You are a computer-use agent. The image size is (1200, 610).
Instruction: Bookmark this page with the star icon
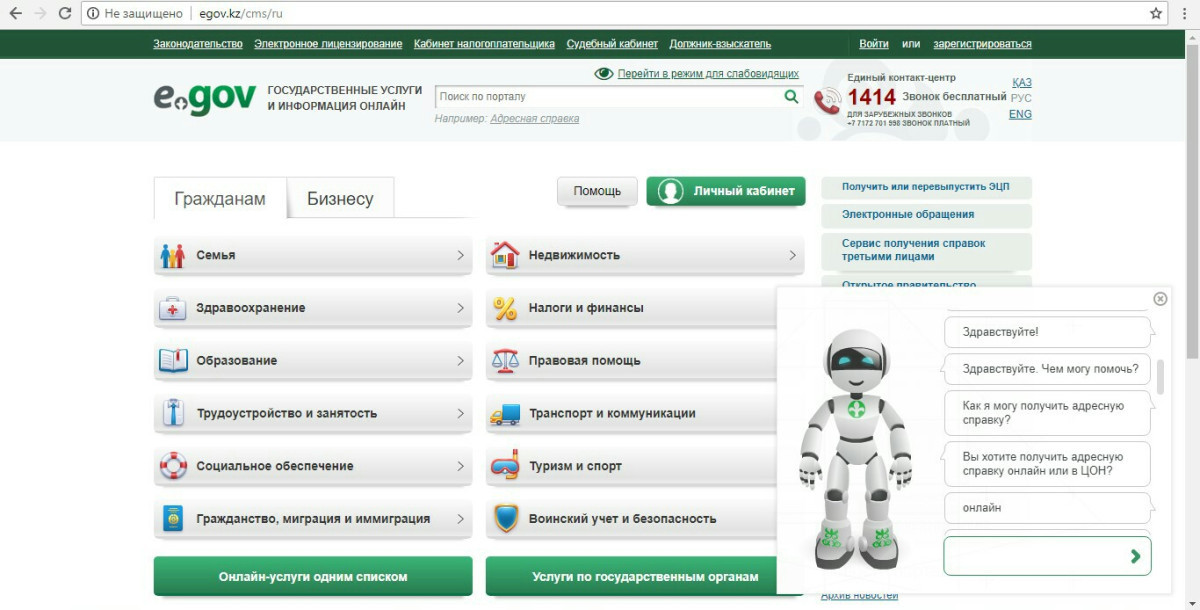click(x=1156, y=14)
